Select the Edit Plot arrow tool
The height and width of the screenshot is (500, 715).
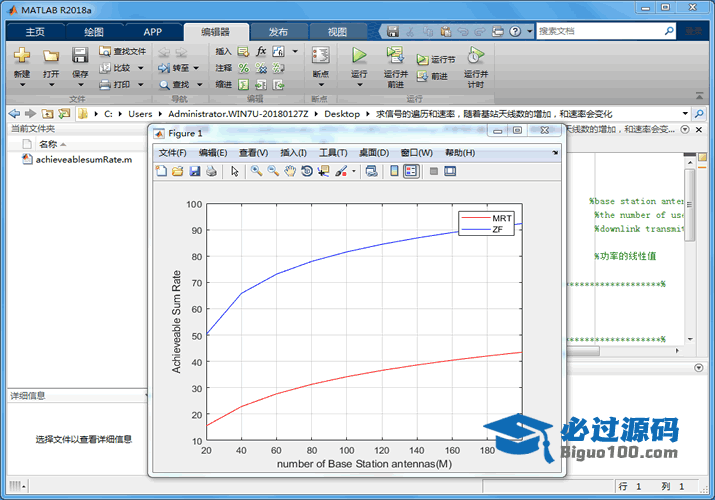pyautogui.click(x=235, y=171)
